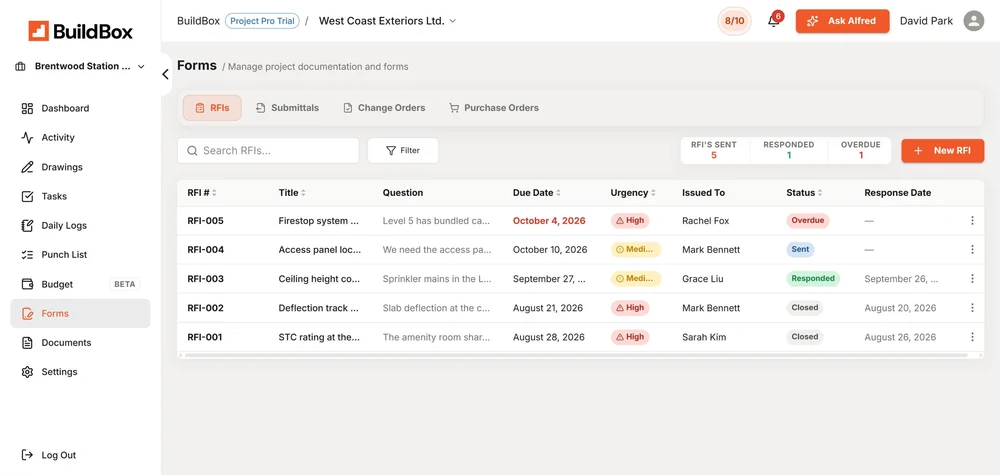This screenshot has width=1000, height=475.
Task: Go to Punch List
Action: 80,255
